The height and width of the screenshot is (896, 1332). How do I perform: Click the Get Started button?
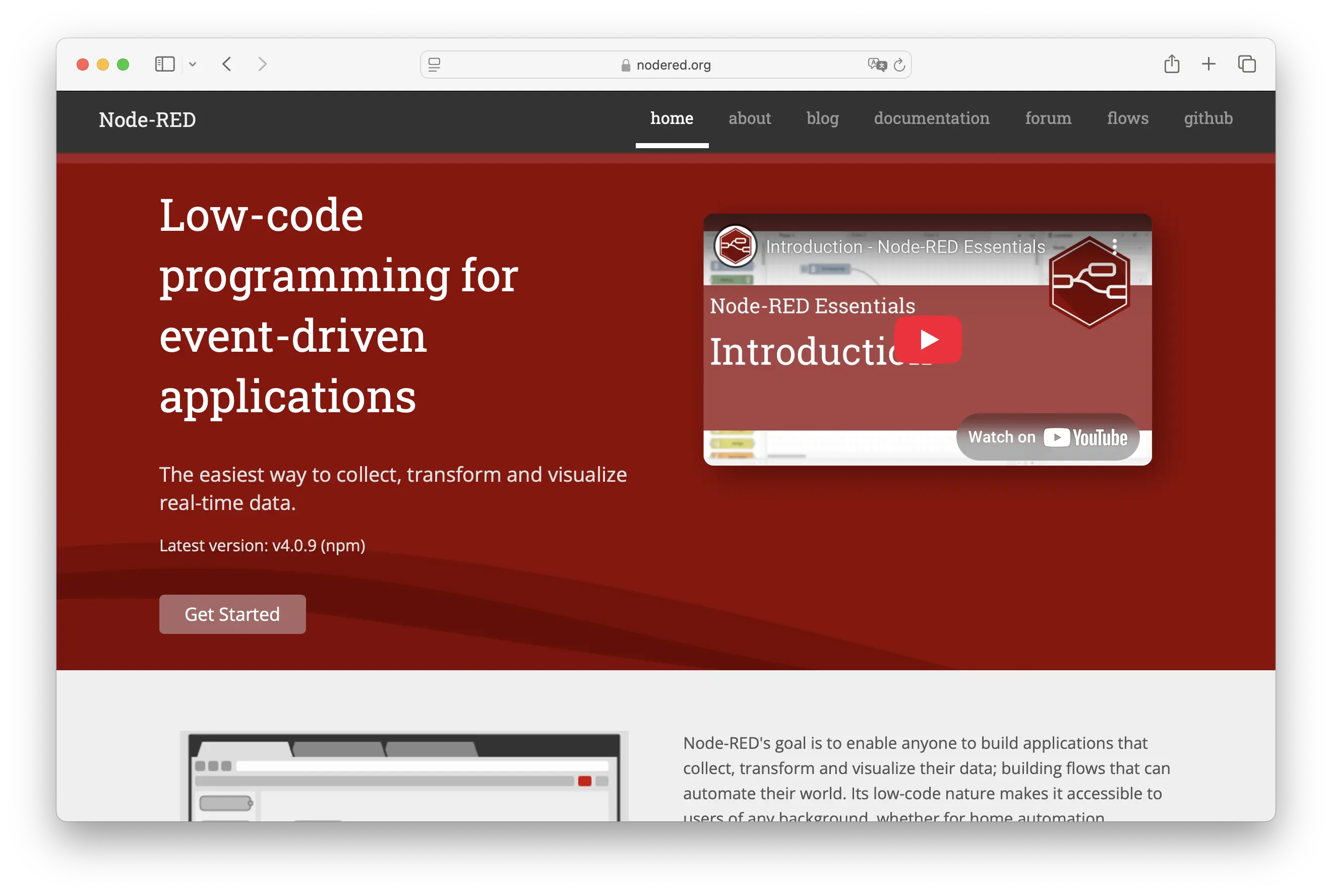(x=232, y=614)
